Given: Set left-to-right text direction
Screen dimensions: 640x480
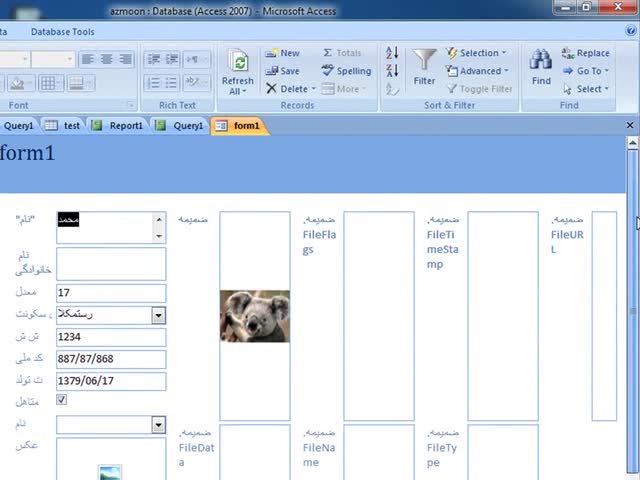Looking at the screenshot, I should tap(197, 60).
